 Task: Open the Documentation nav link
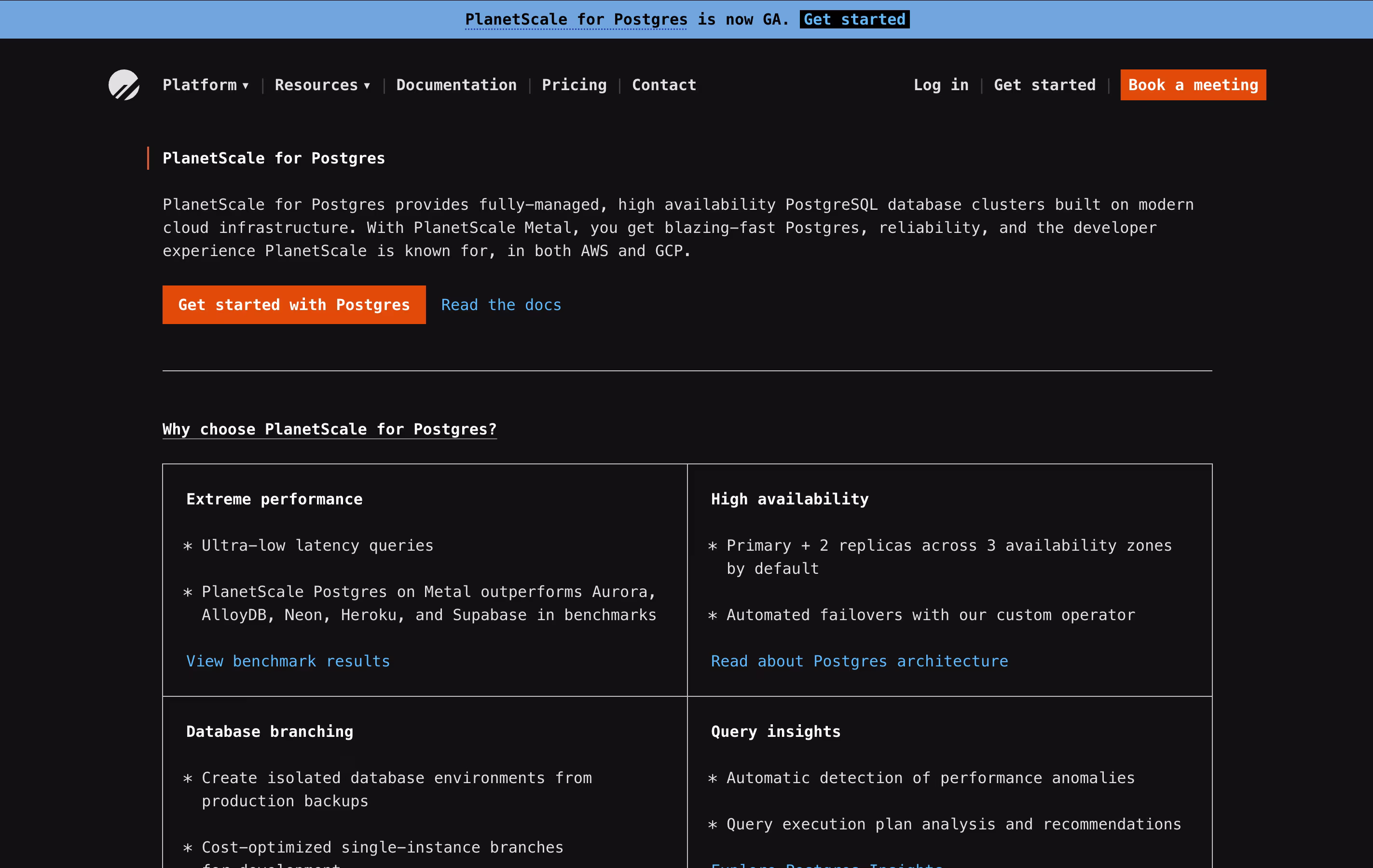click(x=456, y=85)
